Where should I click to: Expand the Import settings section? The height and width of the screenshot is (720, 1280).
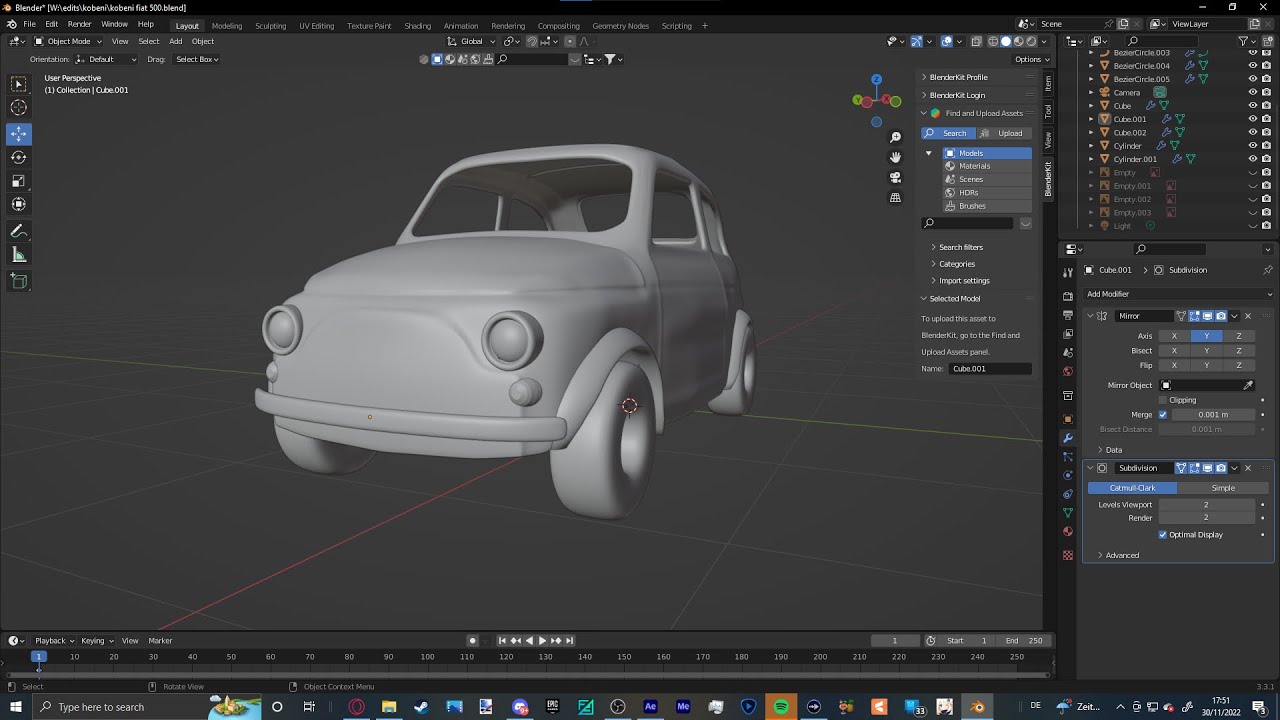click(x=964, y=281)
